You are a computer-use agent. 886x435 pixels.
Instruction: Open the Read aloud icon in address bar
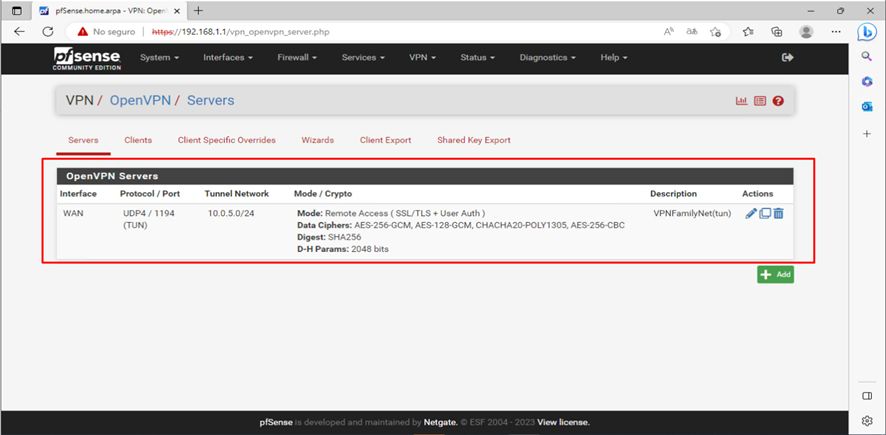click(x=669, y=32)
